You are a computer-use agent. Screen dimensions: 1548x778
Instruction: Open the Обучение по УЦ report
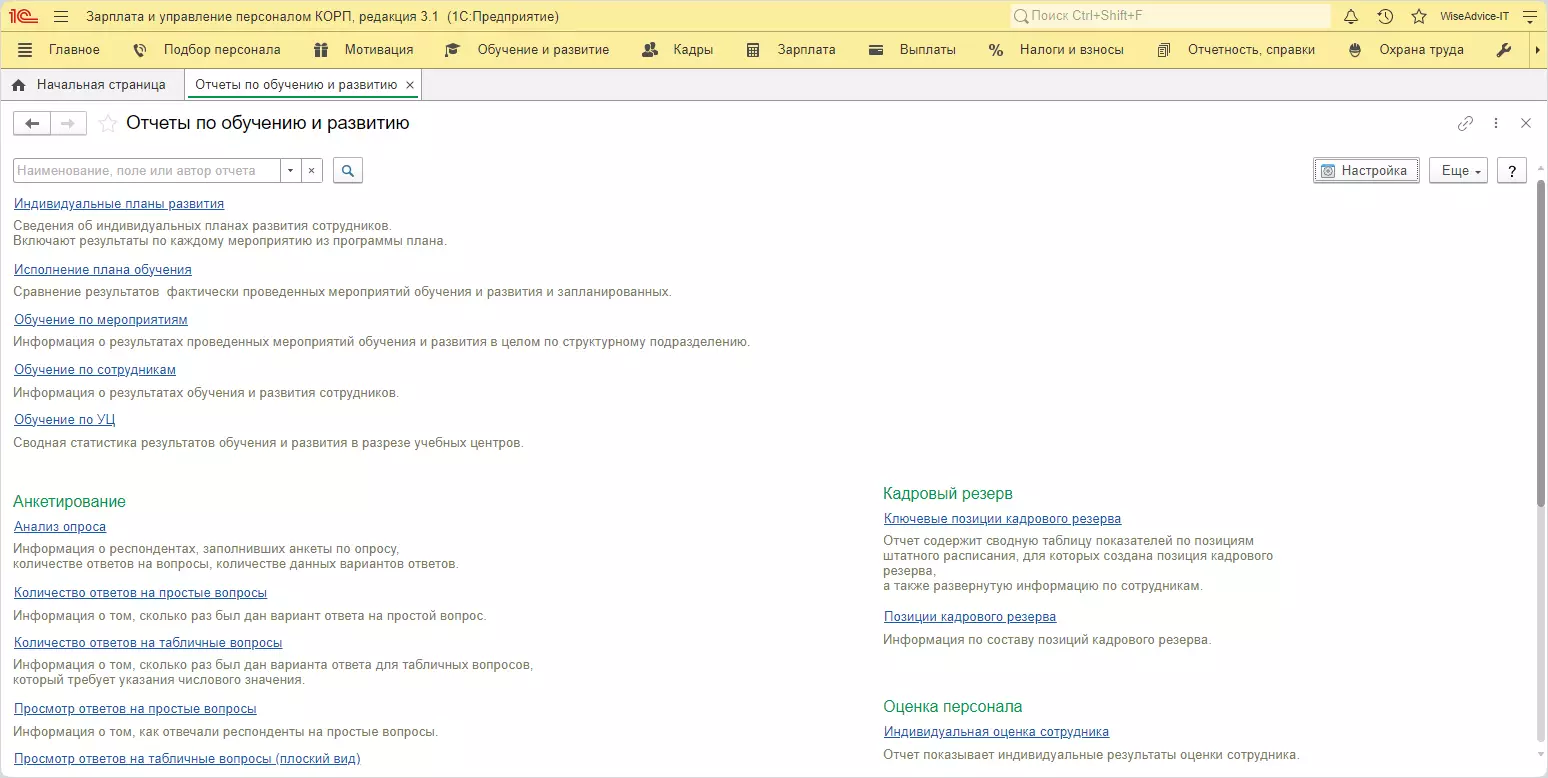65,420
